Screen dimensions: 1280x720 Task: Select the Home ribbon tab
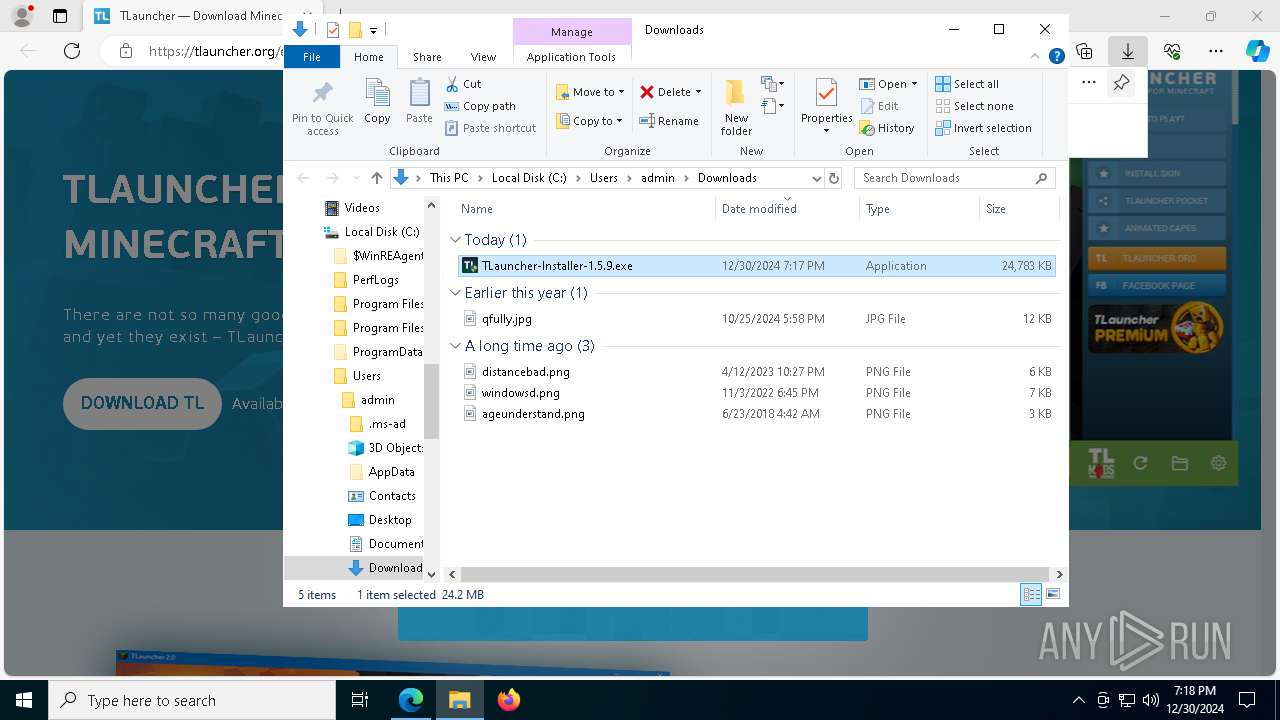tap(368, 57)
